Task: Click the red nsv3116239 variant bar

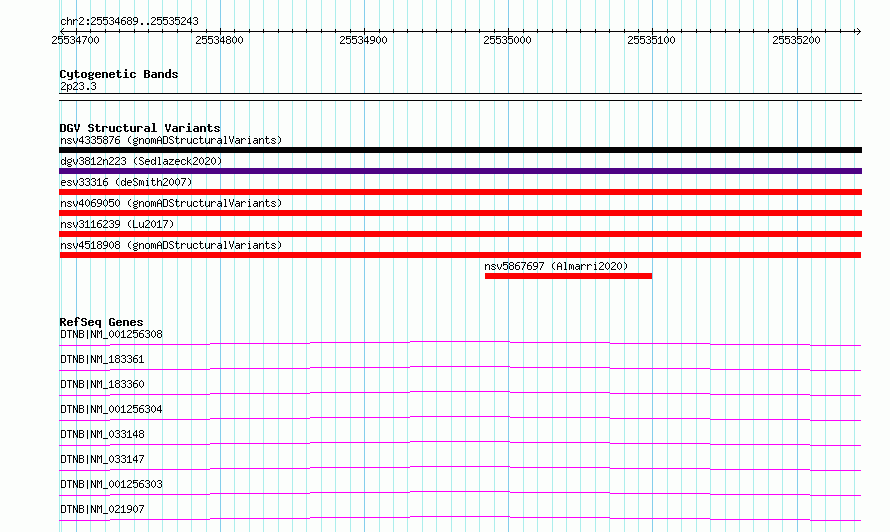Action: point(460,234)
